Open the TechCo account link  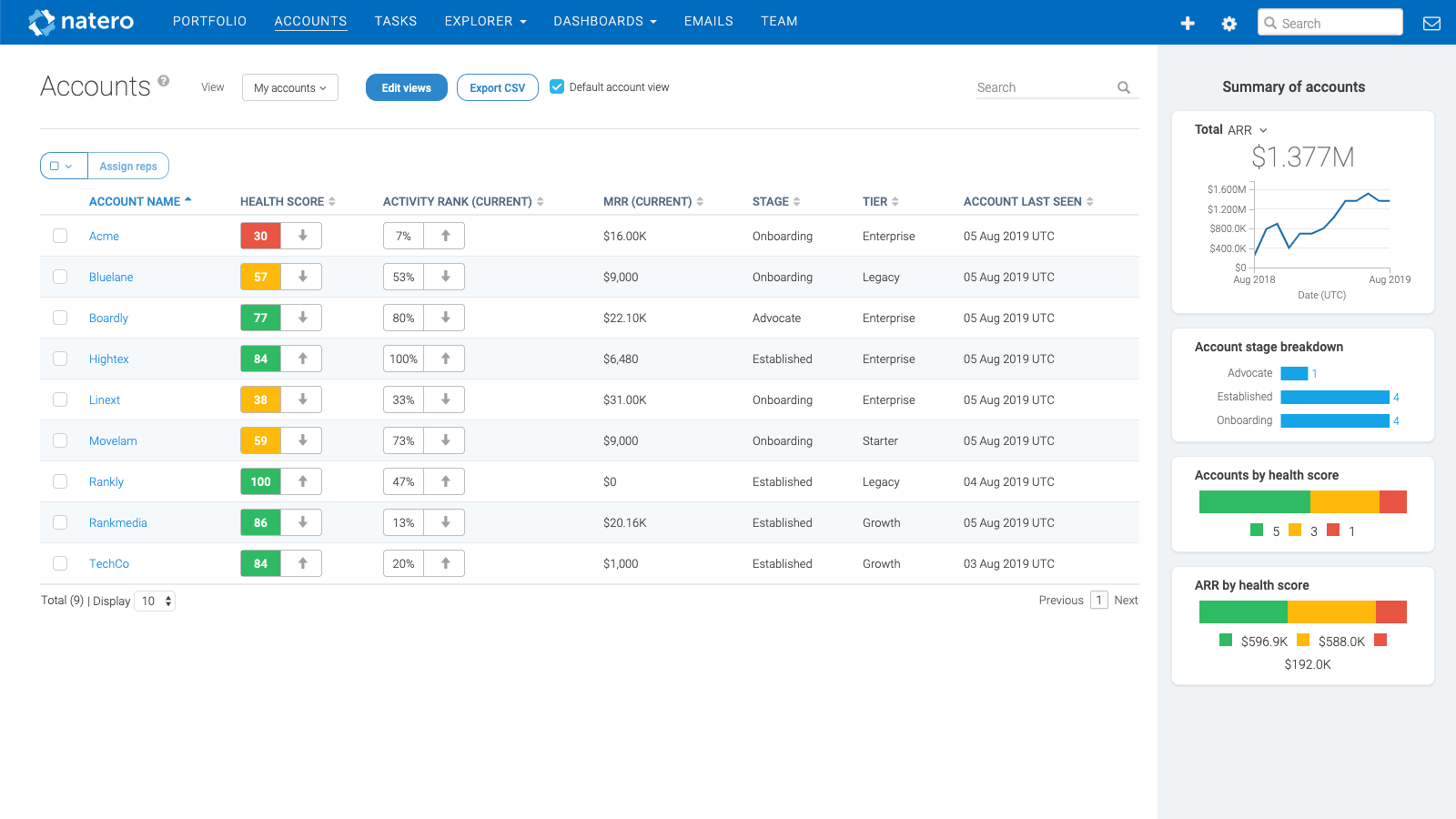pos(108,563)
